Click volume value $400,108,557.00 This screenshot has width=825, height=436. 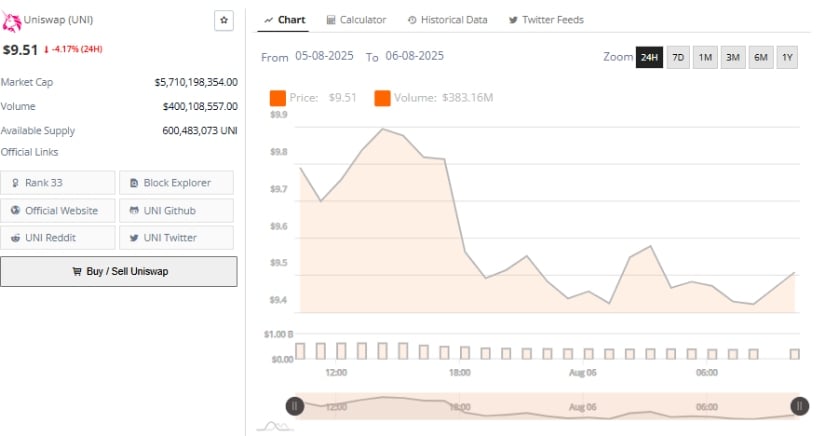[x=200, y=106]
